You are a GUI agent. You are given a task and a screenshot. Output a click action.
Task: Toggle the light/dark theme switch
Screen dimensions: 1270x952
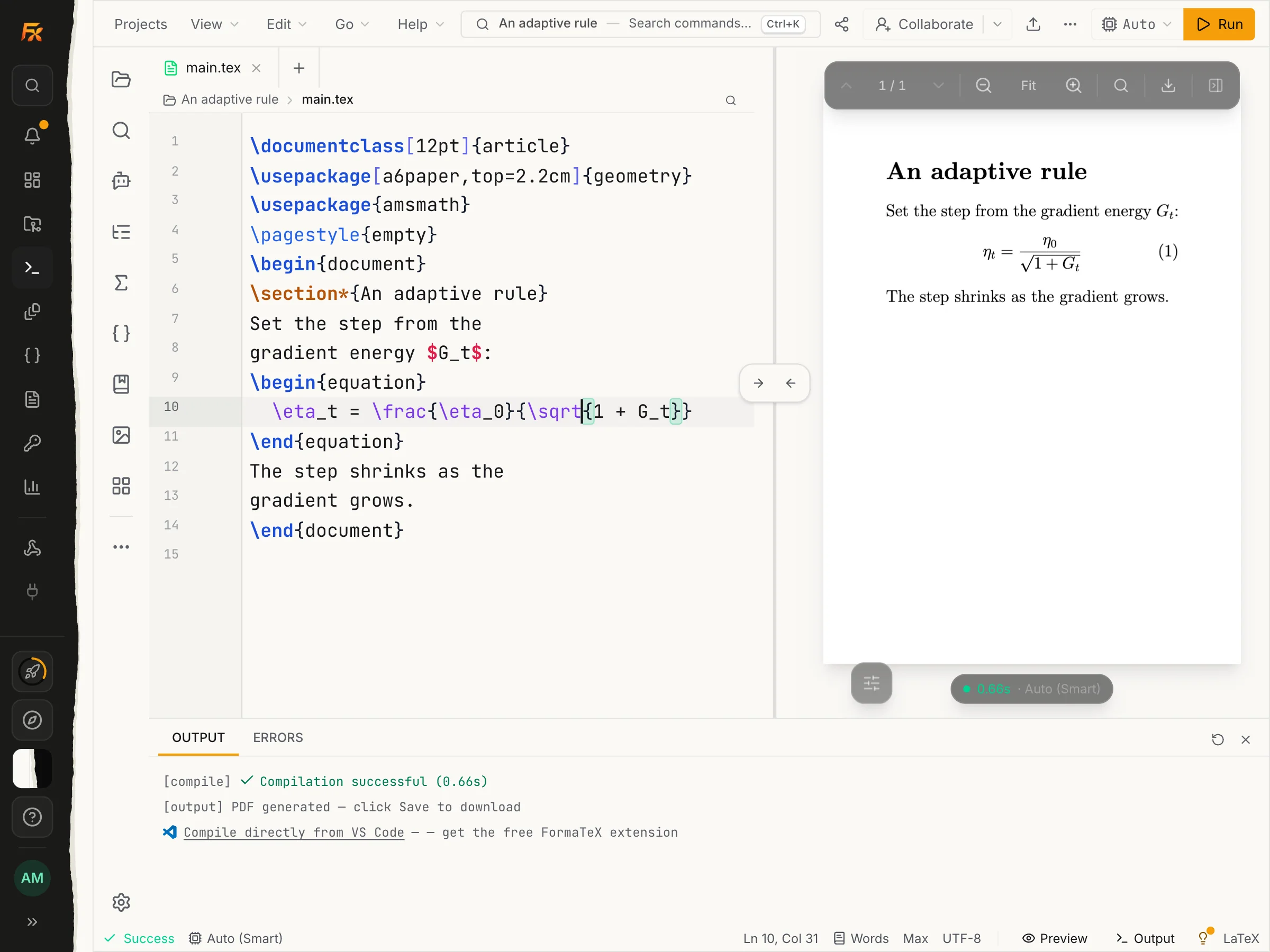(x=32, y=768)
